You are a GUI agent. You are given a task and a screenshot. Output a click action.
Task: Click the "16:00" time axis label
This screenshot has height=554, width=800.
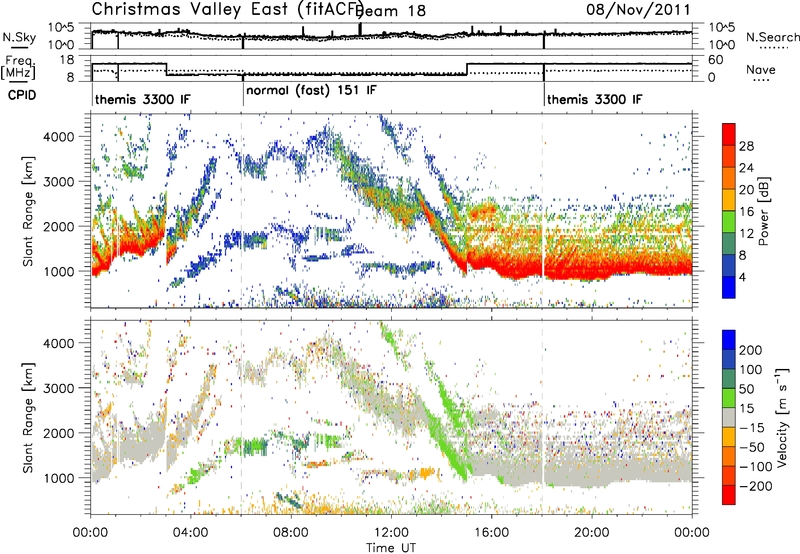[x=491, y=533]
